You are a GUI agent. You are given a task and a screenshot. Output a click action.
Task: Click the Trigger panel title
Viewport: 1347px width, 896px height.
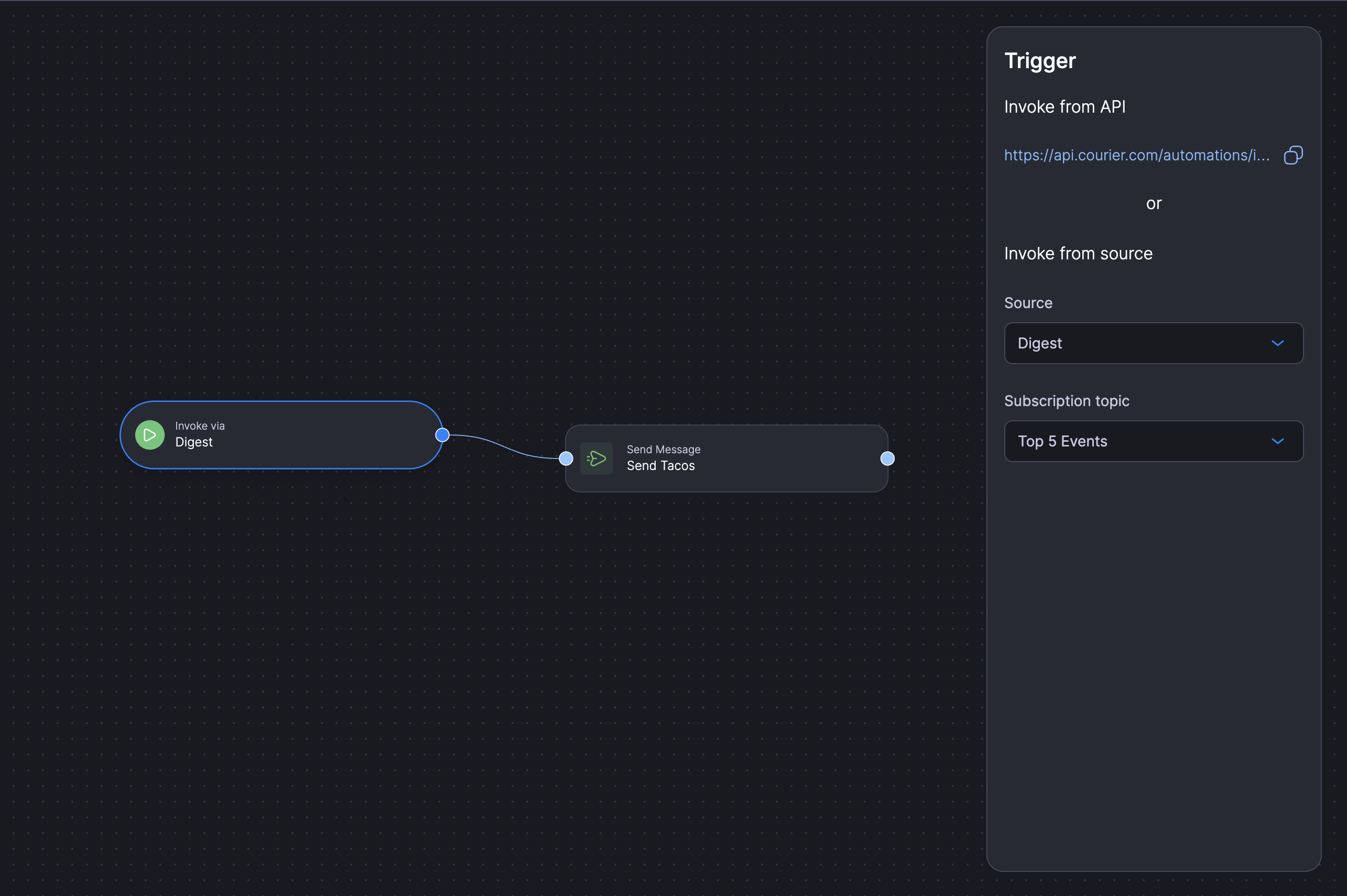click(x=1039, y=61)
